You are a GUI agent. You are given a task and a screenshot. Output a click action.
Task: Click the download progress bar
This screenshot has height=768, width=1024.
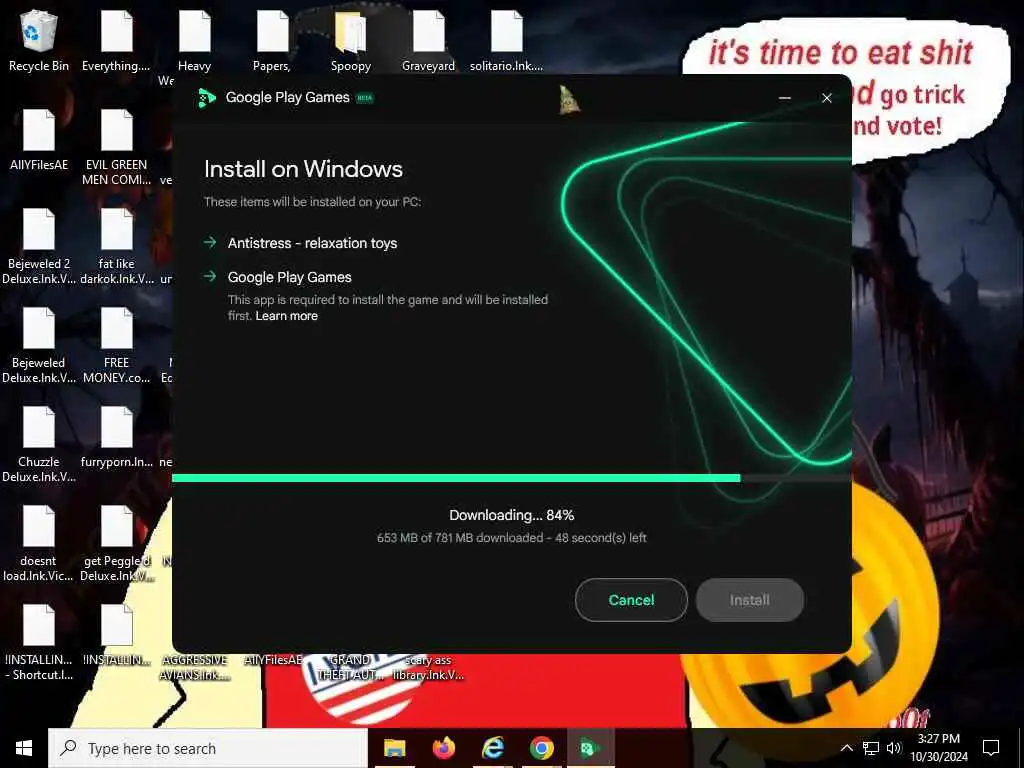click(511, 478)
